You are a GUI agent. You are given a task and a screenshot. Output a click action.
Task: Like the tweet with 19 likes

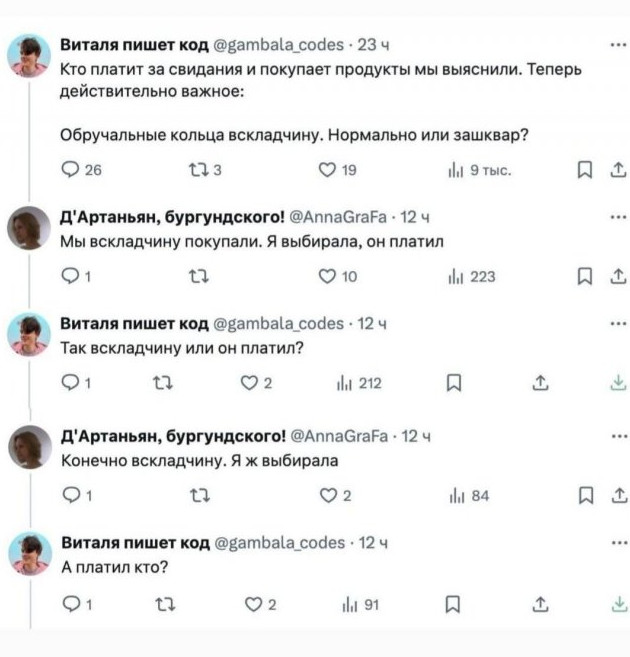point(326,171)
